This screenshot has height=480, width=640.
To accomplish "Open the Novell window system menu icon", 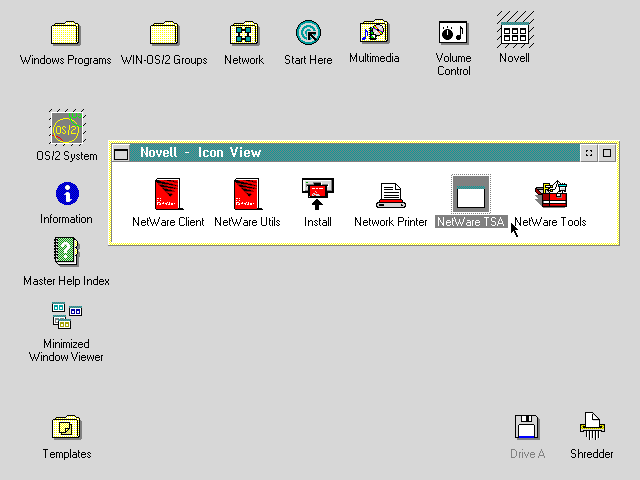I will pyautogui.click(x=121, y=153).
